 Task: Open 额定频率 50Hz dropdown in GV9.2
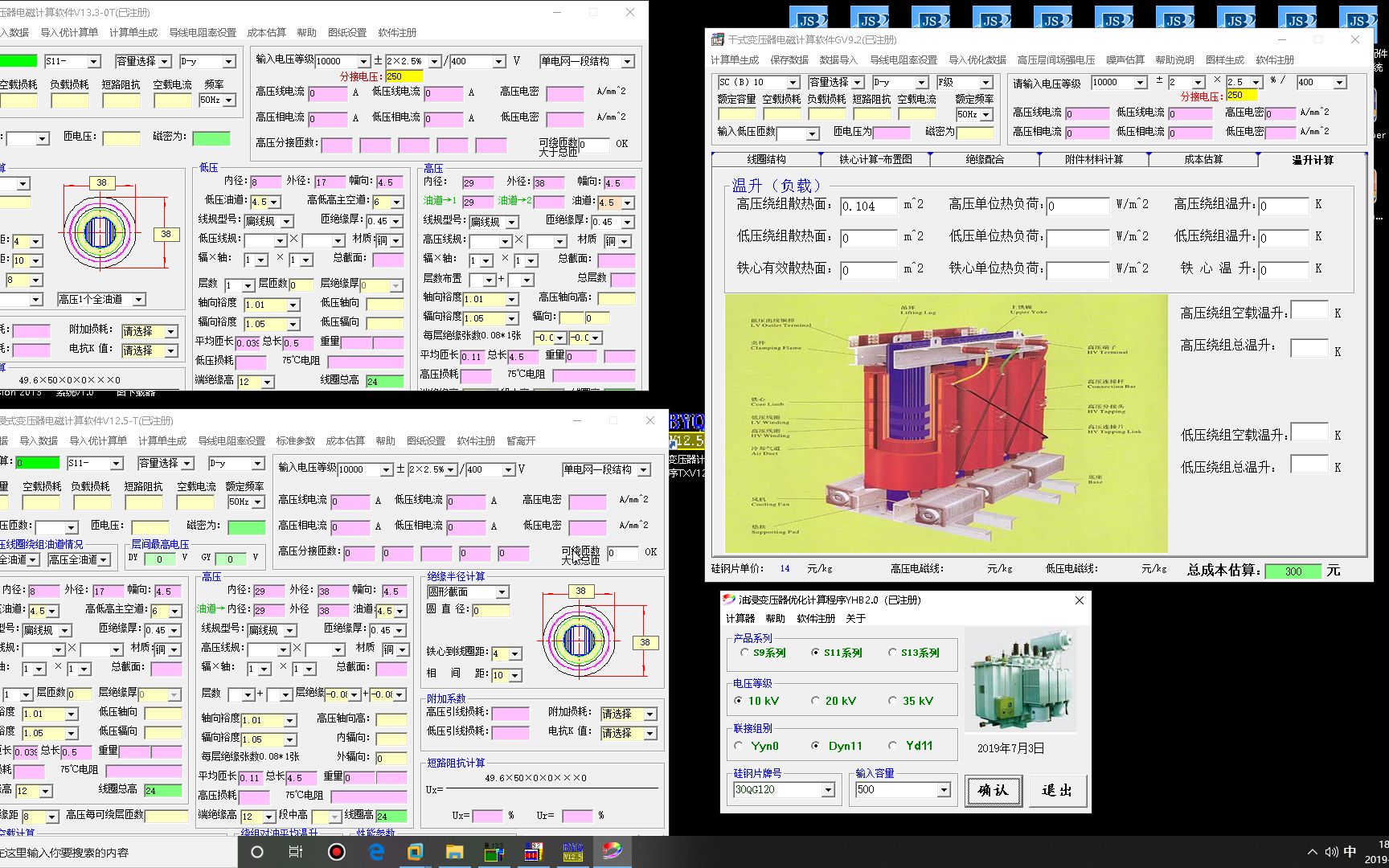coord(985,115)
